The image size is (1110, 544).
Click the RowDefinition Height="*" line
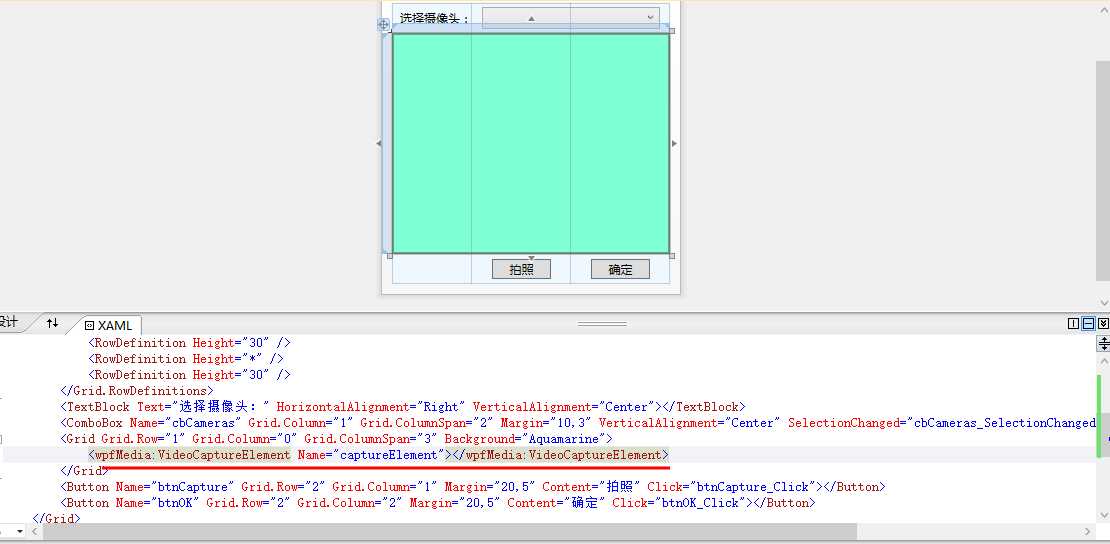click(186, 359)
